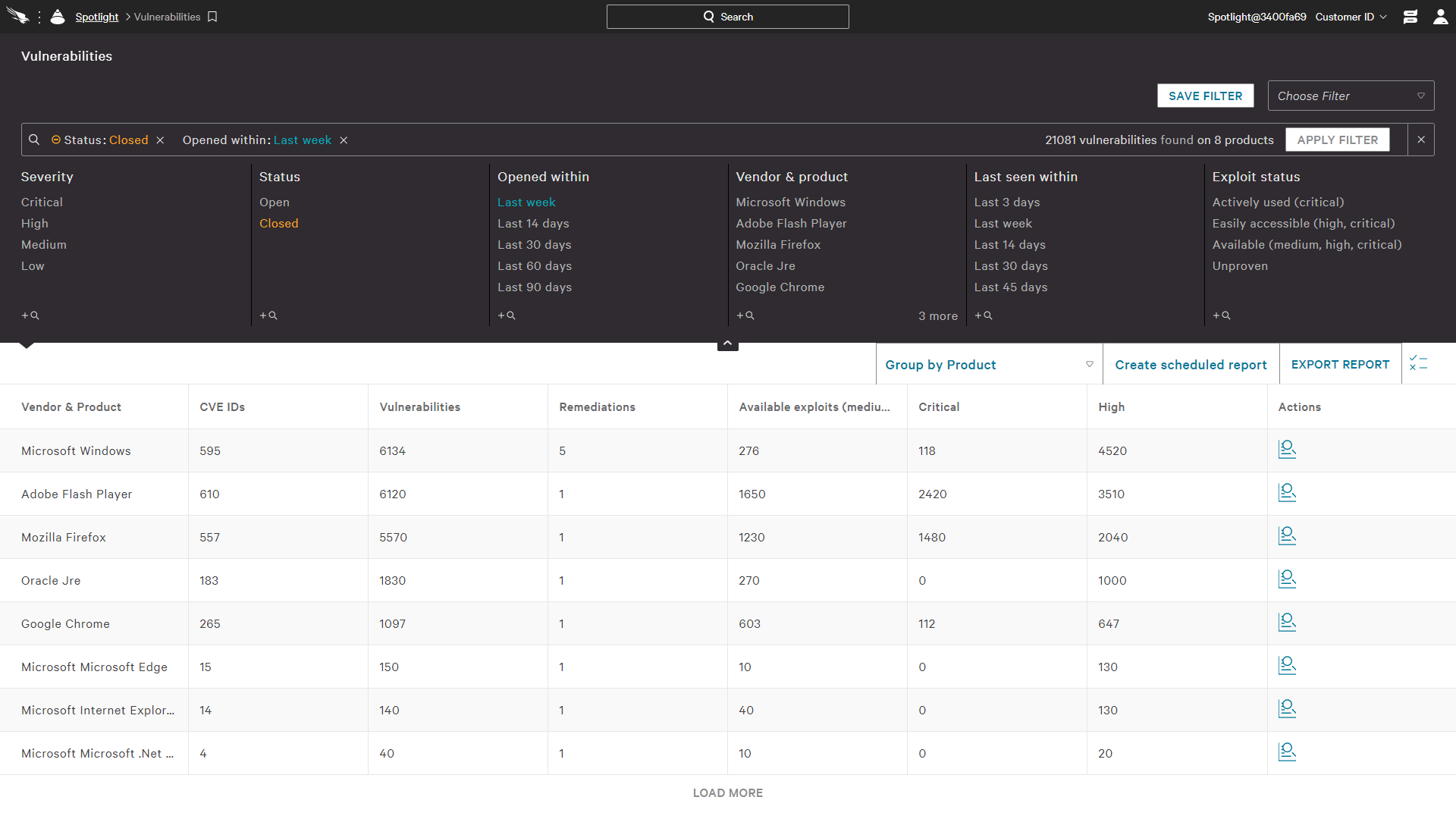Click the Apply Filter button
This screenshot has width=1456, height=819.
click(1337, 140)
